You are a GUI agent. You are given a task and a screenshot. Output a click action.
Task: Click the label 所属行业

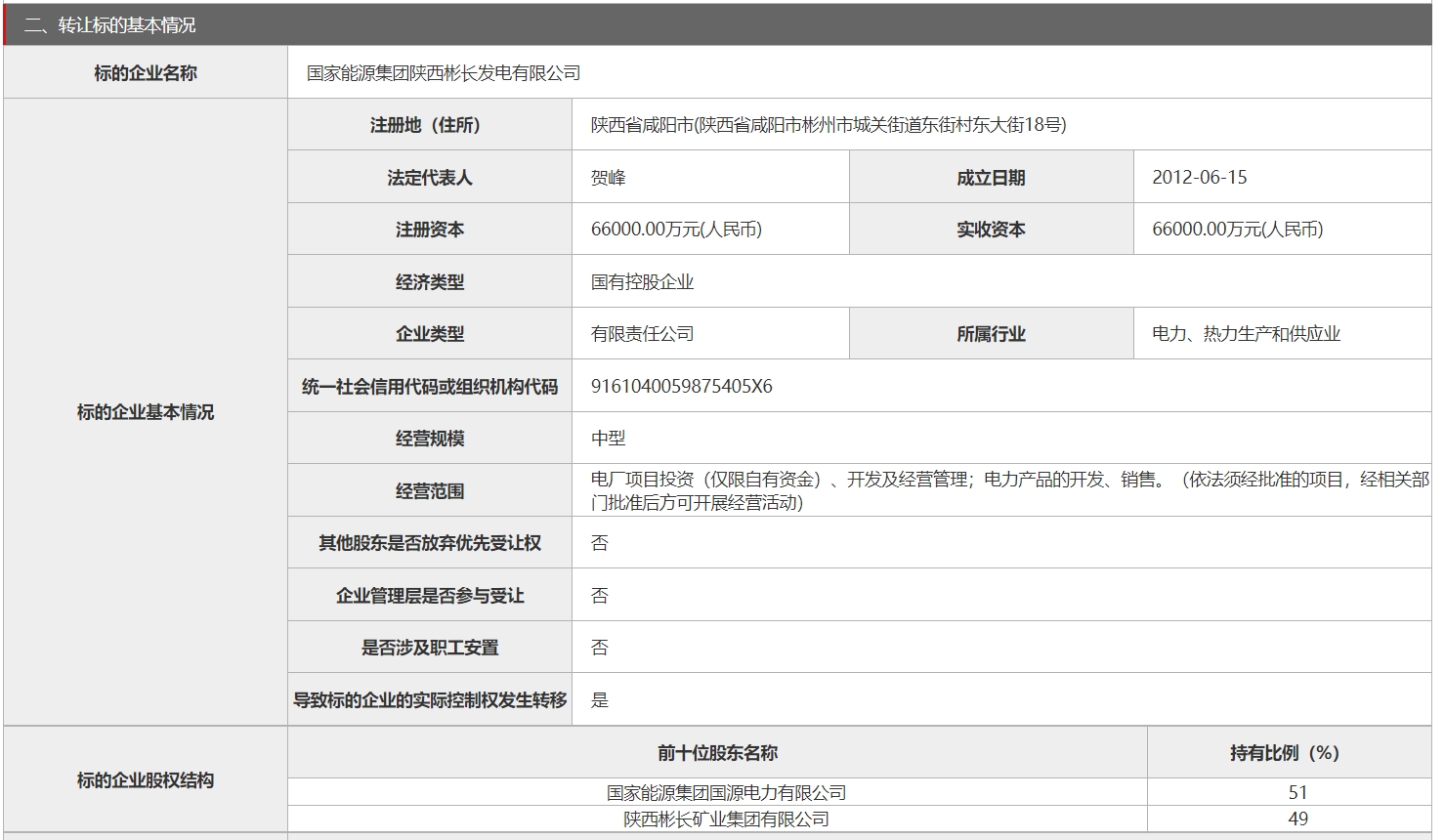click(991, 334)
